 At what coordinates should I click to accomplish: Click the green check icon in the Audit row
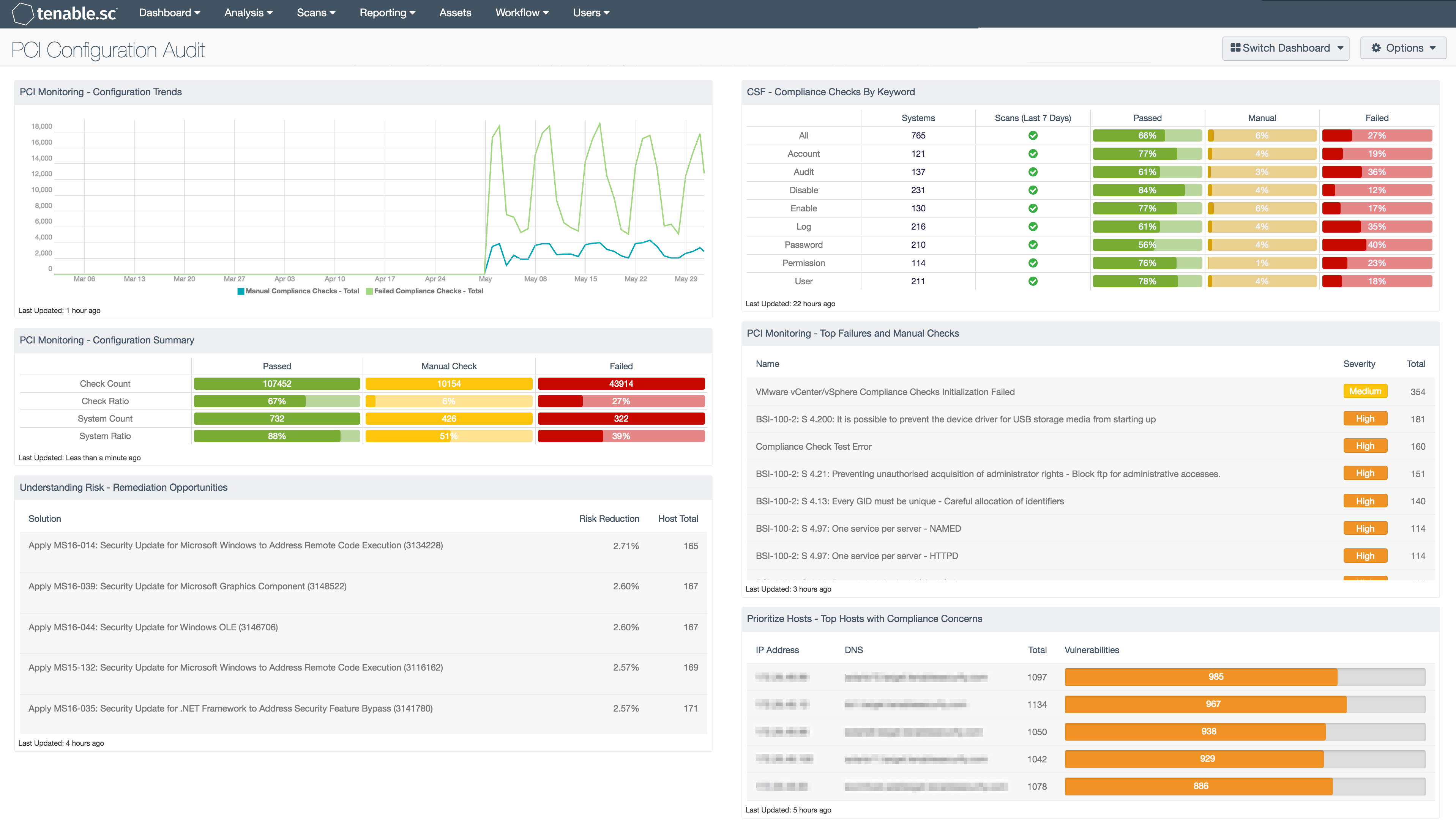coord(1032,172)
